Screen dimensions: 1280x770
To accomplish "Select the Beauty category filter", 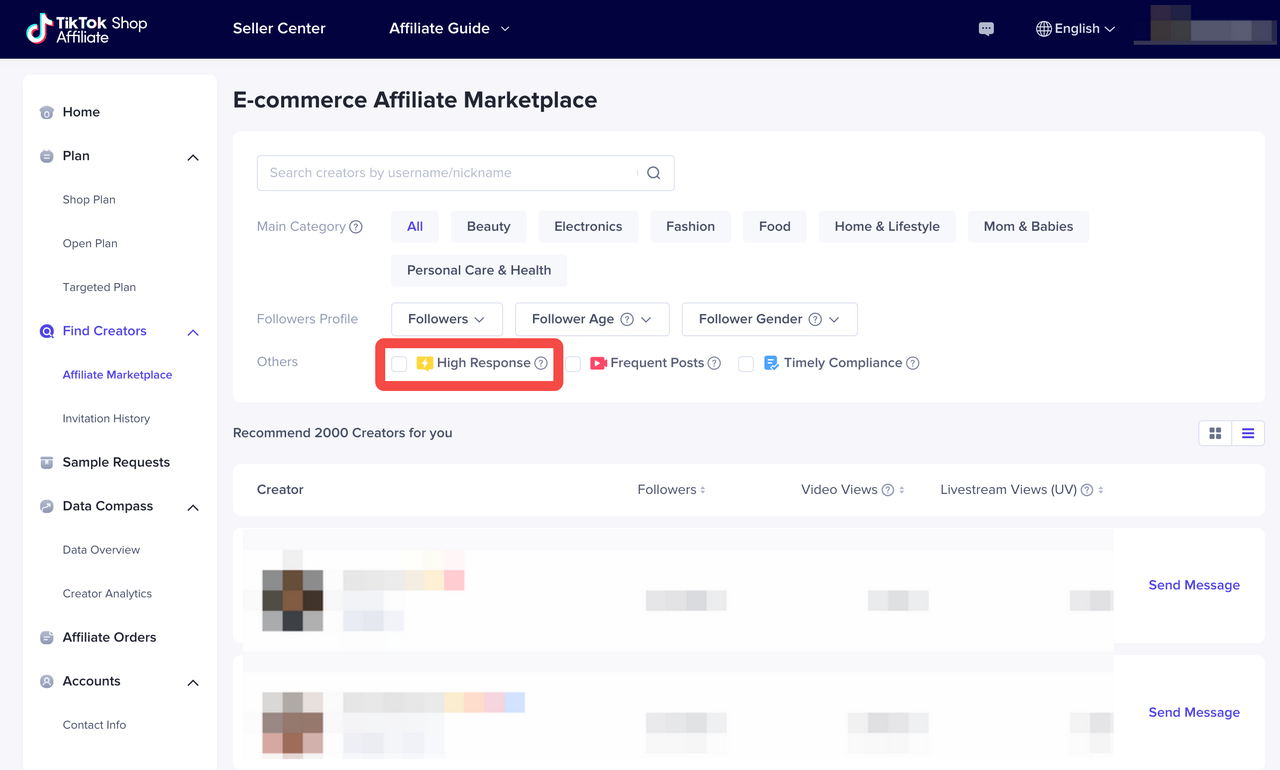I will 488,227.
